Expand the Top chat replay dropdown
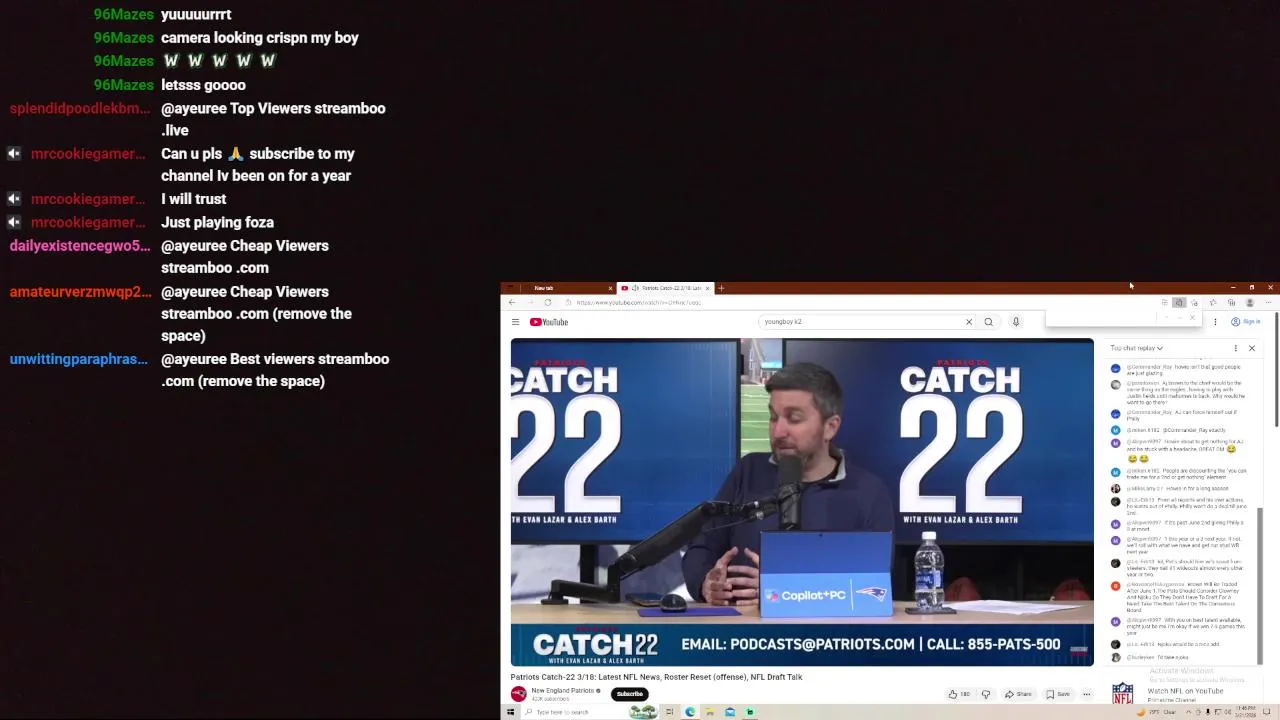Viewport: 1280px width, 720px height. pos(1136,348)
